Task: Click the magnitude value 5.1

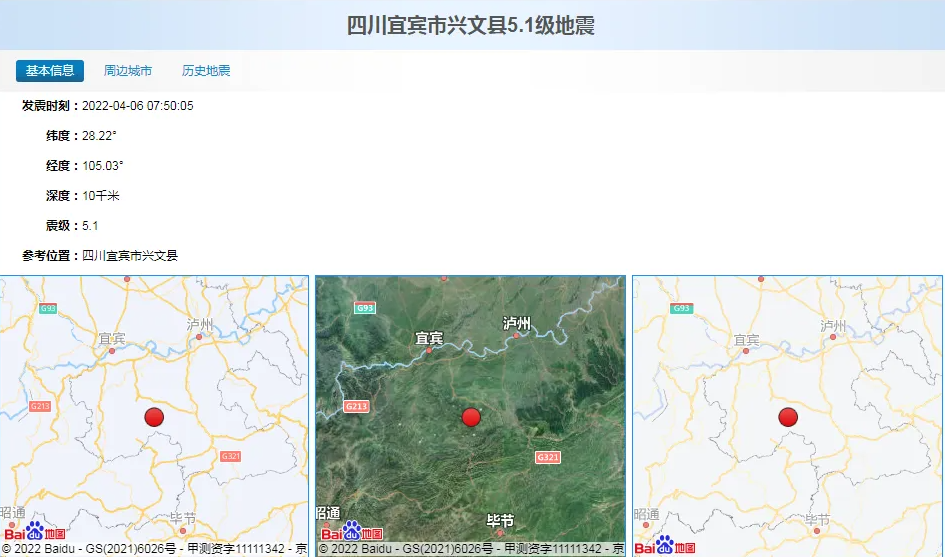Action: click(x=90, y=226)
